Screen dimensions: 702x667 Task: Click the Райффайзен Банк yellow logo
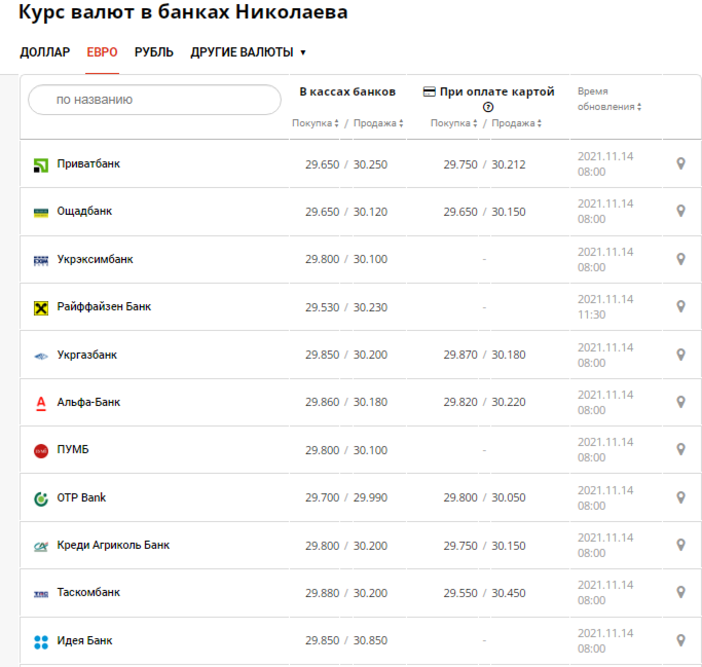(x=41, y=308)
